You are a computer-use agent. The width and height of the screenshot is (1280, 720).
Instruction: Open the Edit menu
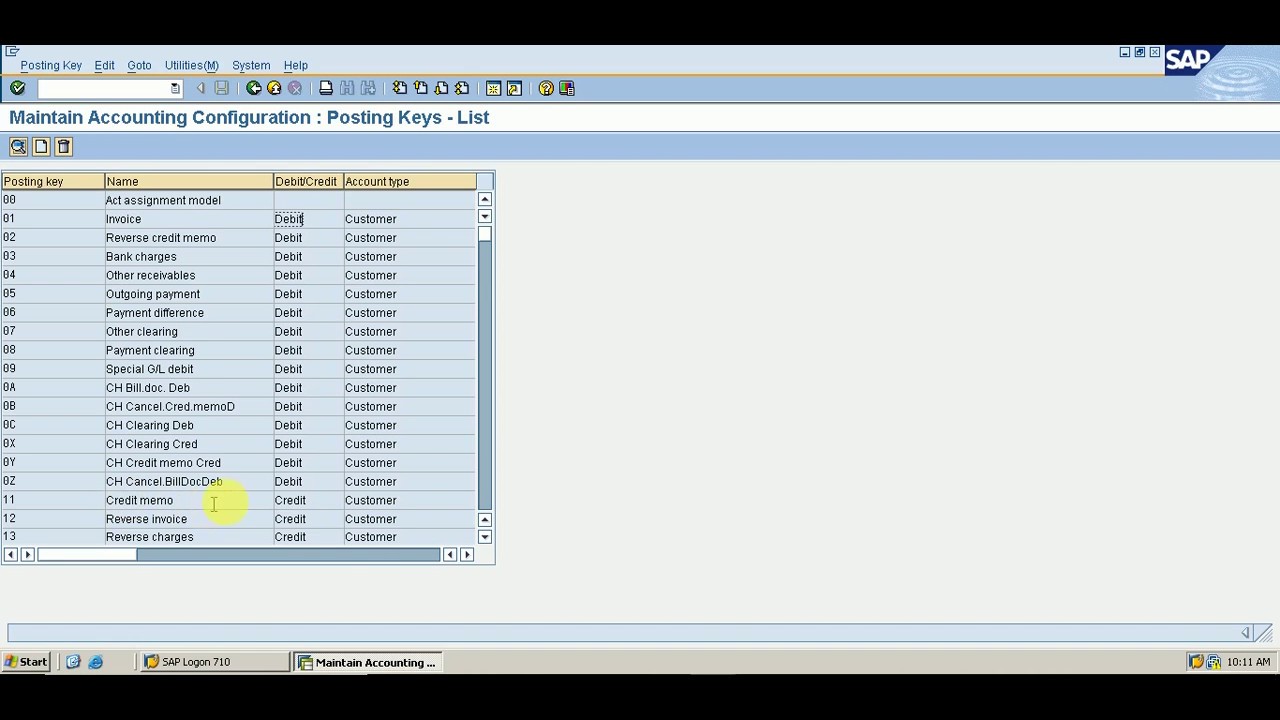[104, 65]
